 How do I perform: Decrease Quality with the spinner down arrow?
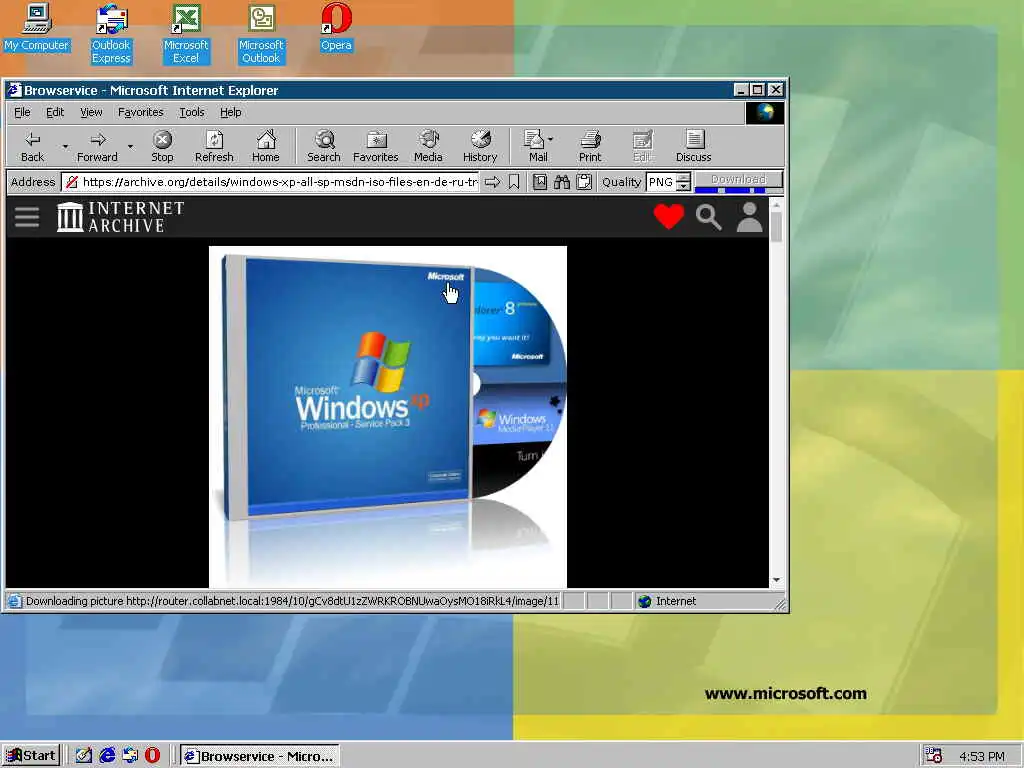pos(684,187)
